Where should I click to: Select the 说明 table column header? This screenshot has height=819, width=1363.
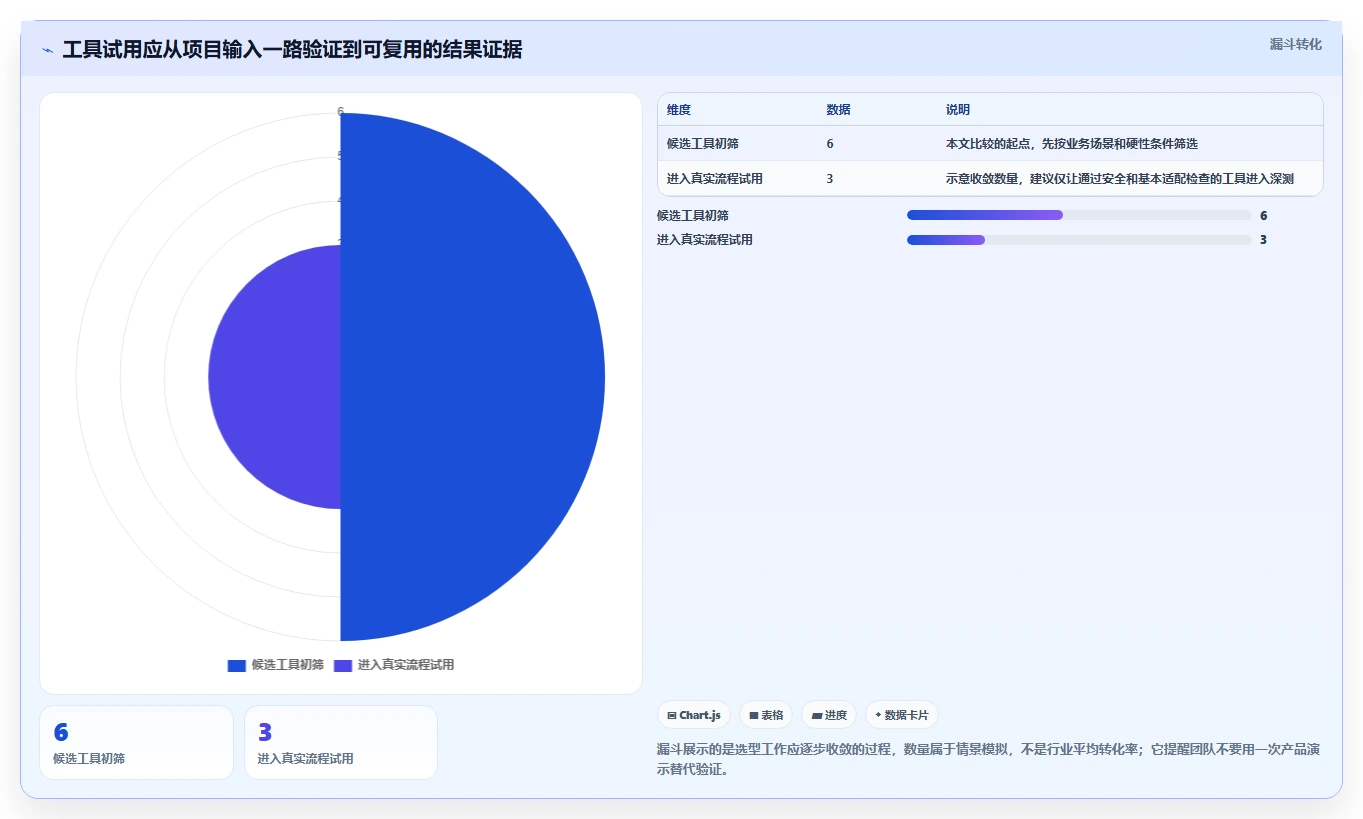point(958,110)
